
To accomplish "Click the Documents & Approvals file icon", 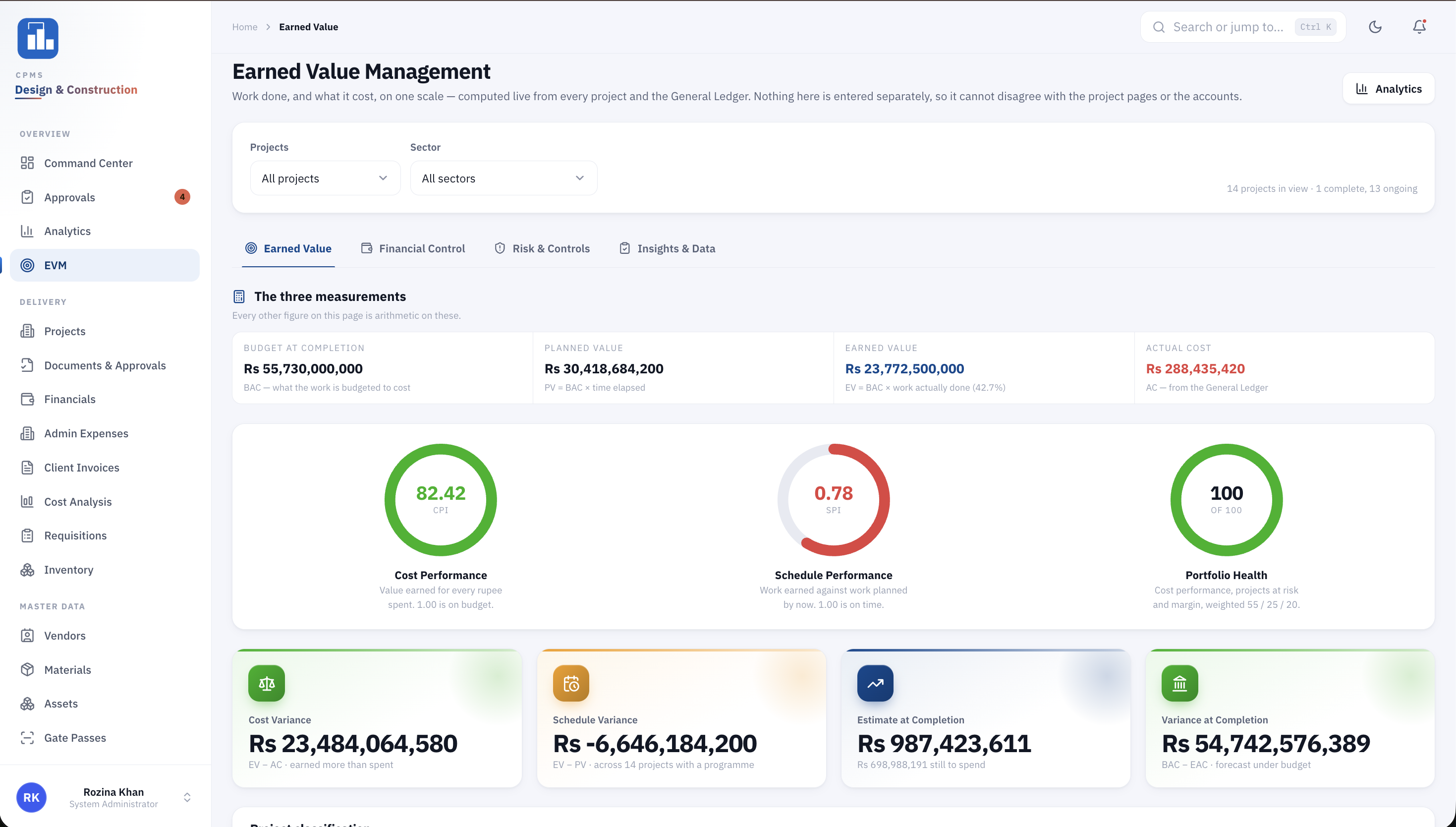I will [x=27, y=365].
